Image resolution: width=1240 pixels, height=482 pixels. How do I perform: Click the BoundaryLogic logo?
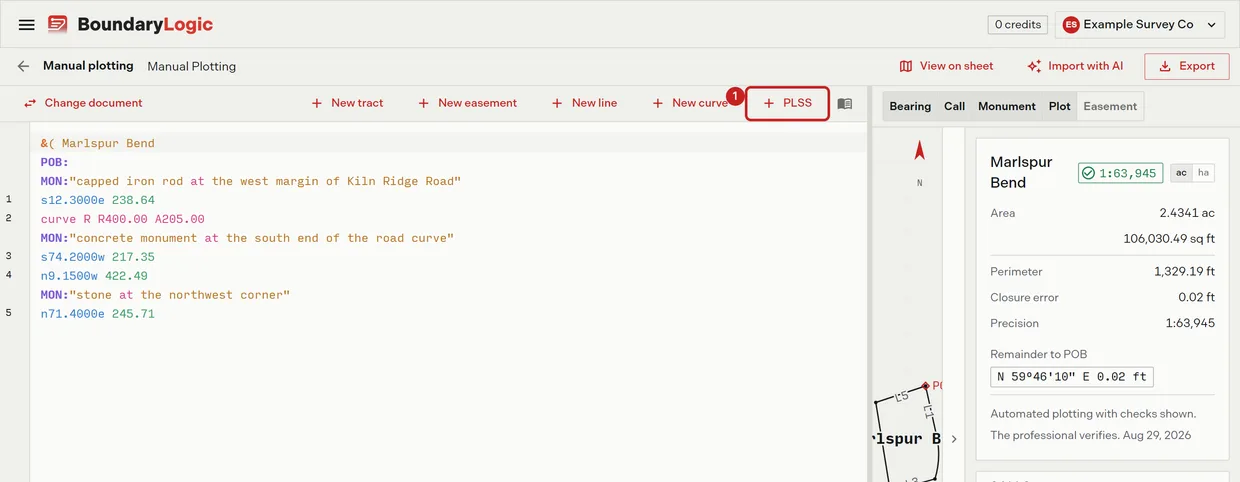click(x=131, y=24)
